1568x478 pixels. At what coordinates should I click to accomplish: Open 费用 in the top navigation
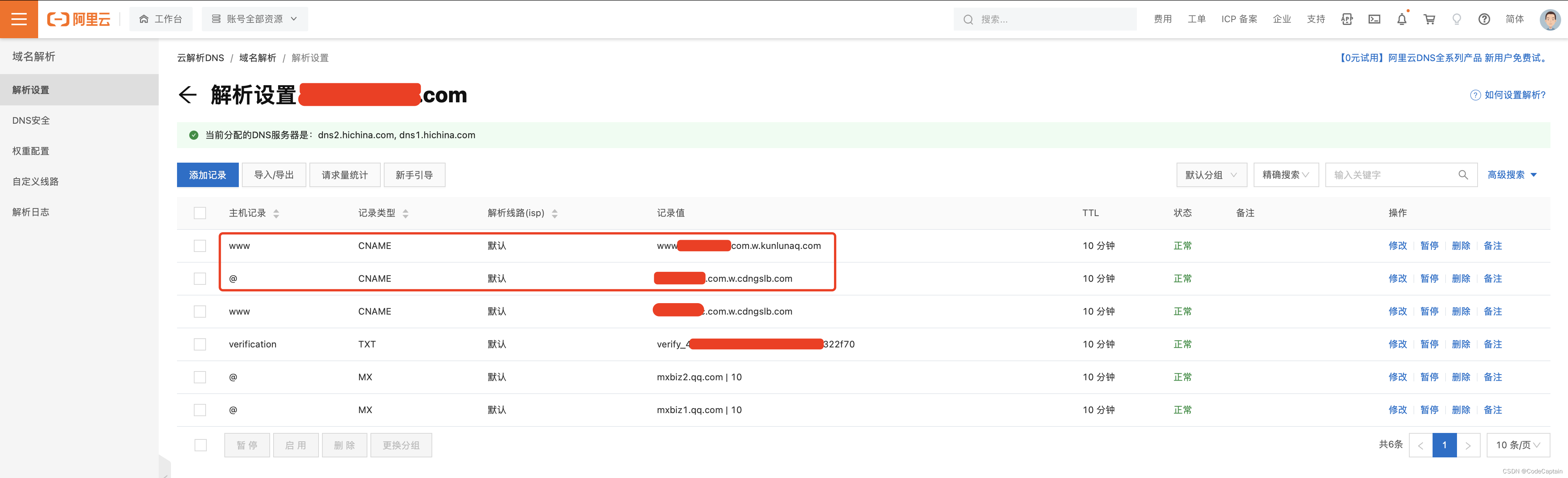1162,19
